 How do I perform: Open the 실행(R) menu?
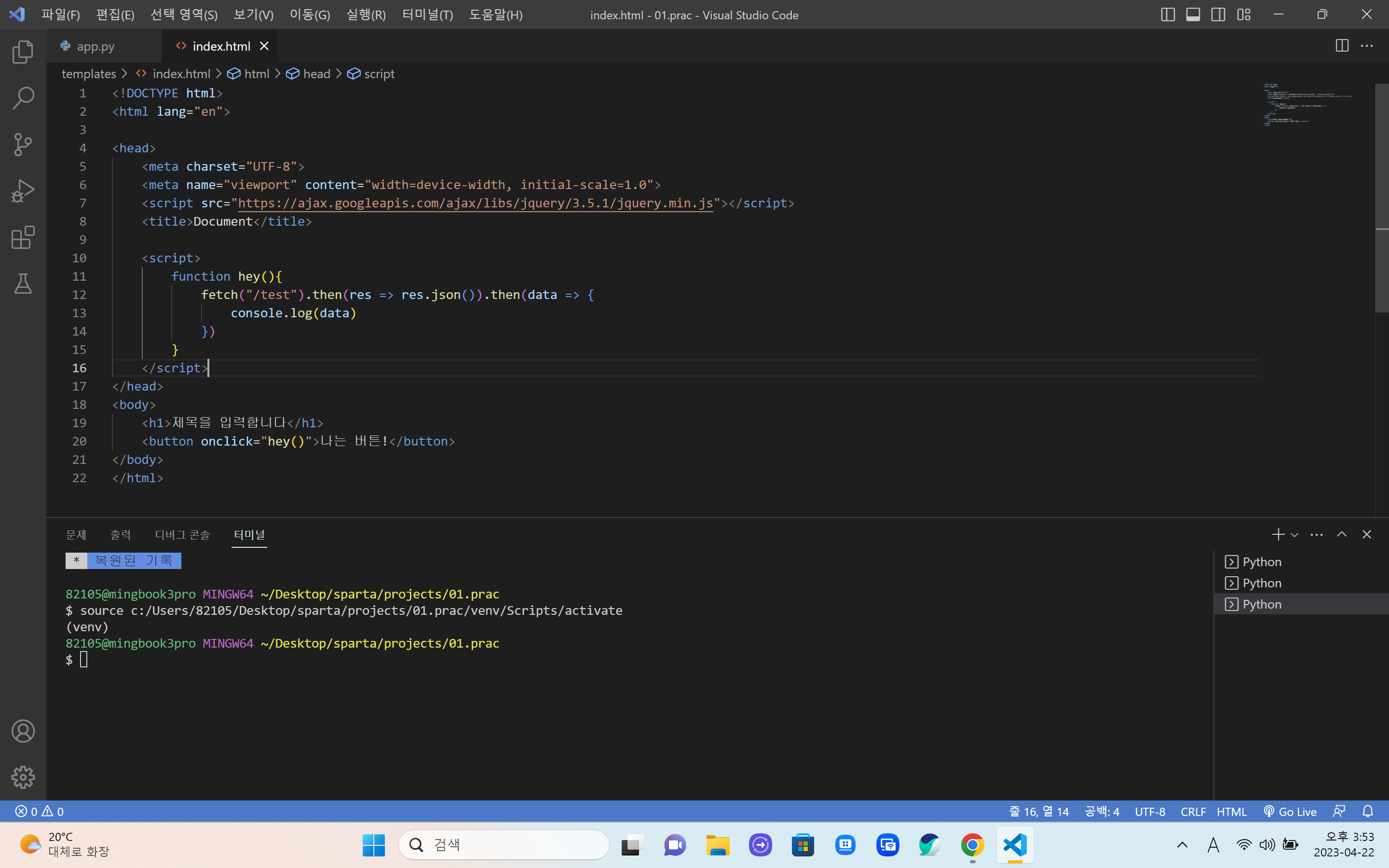[366, 14]
